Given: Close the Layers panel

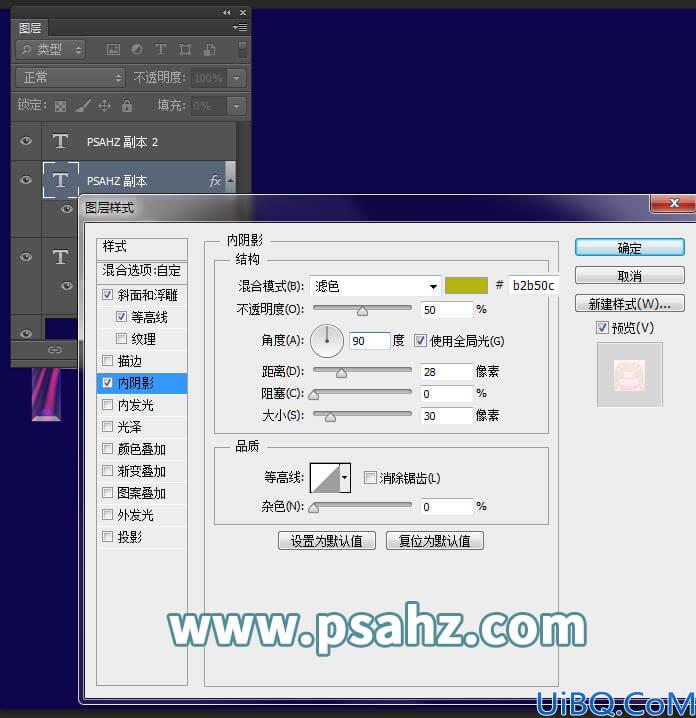Looking at the screenshot, I should [x=243, y=12].
